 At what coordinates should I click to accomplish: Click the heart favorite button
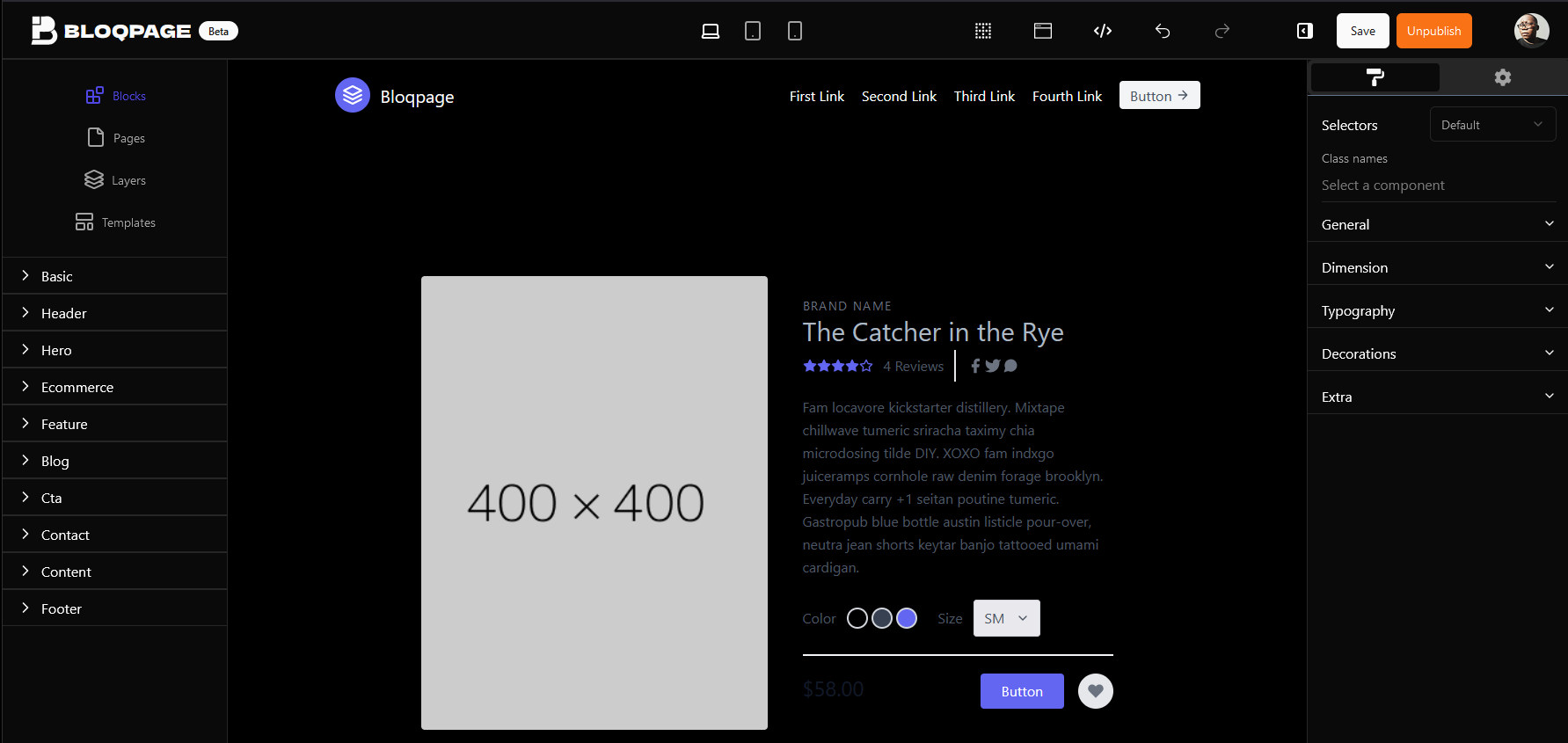(x=1096, y=691)
